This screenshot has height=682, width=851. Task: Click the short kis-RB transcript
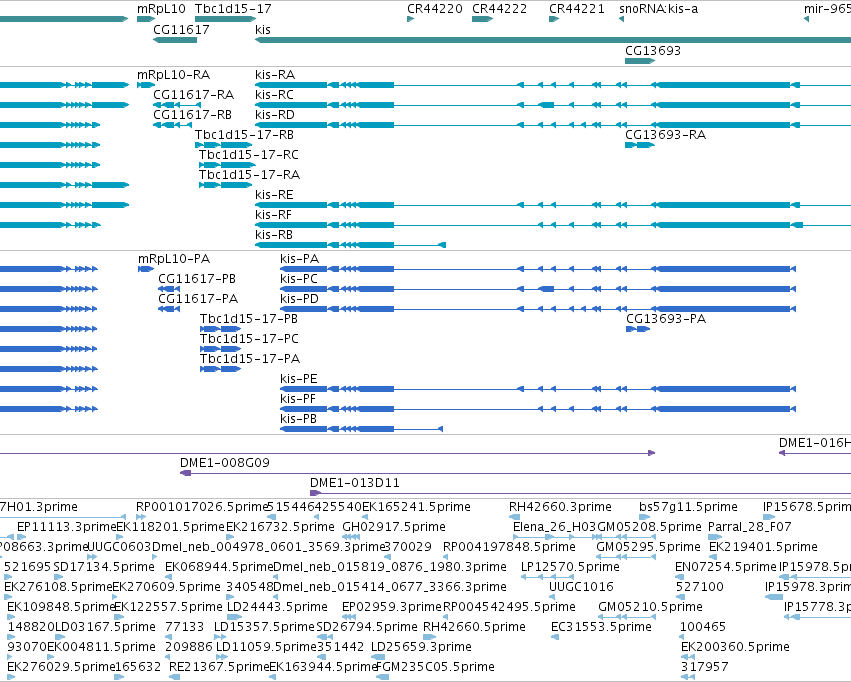point(351,245)
